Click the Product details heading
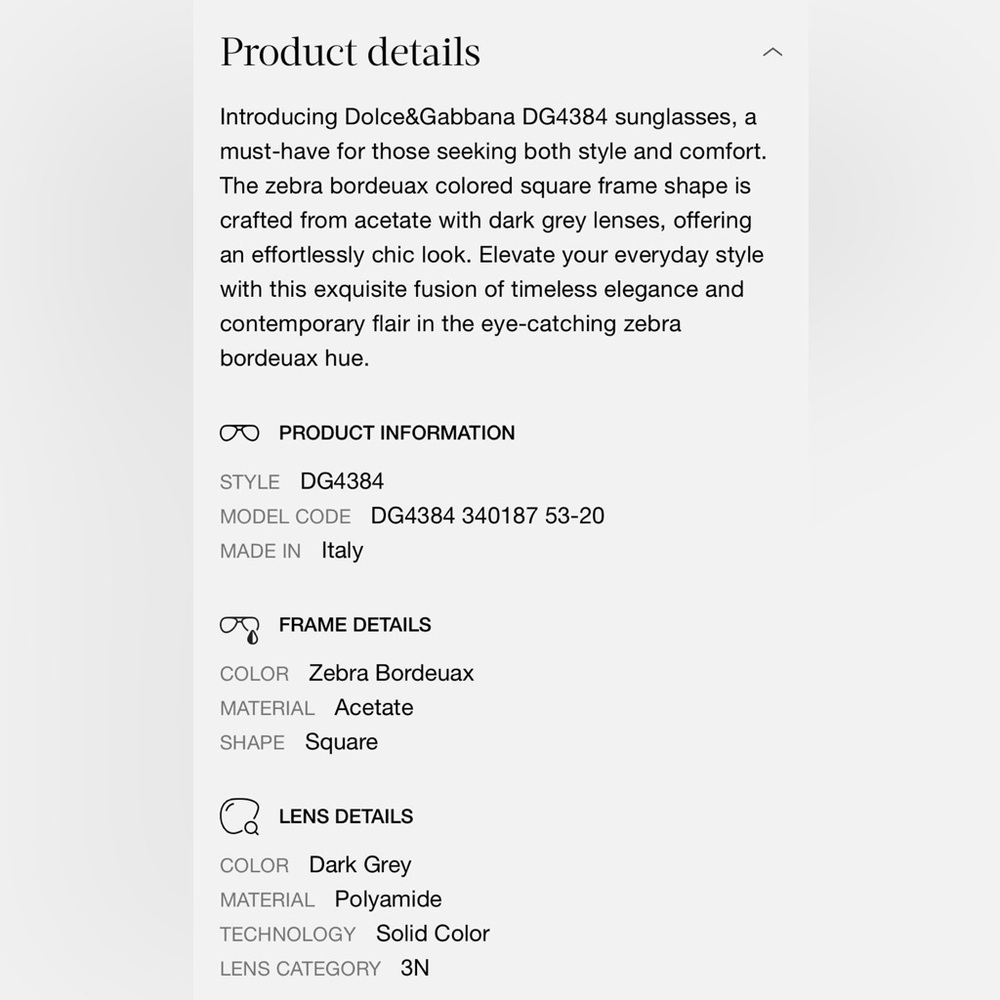 pyautogui.click(x=350, y=51)
